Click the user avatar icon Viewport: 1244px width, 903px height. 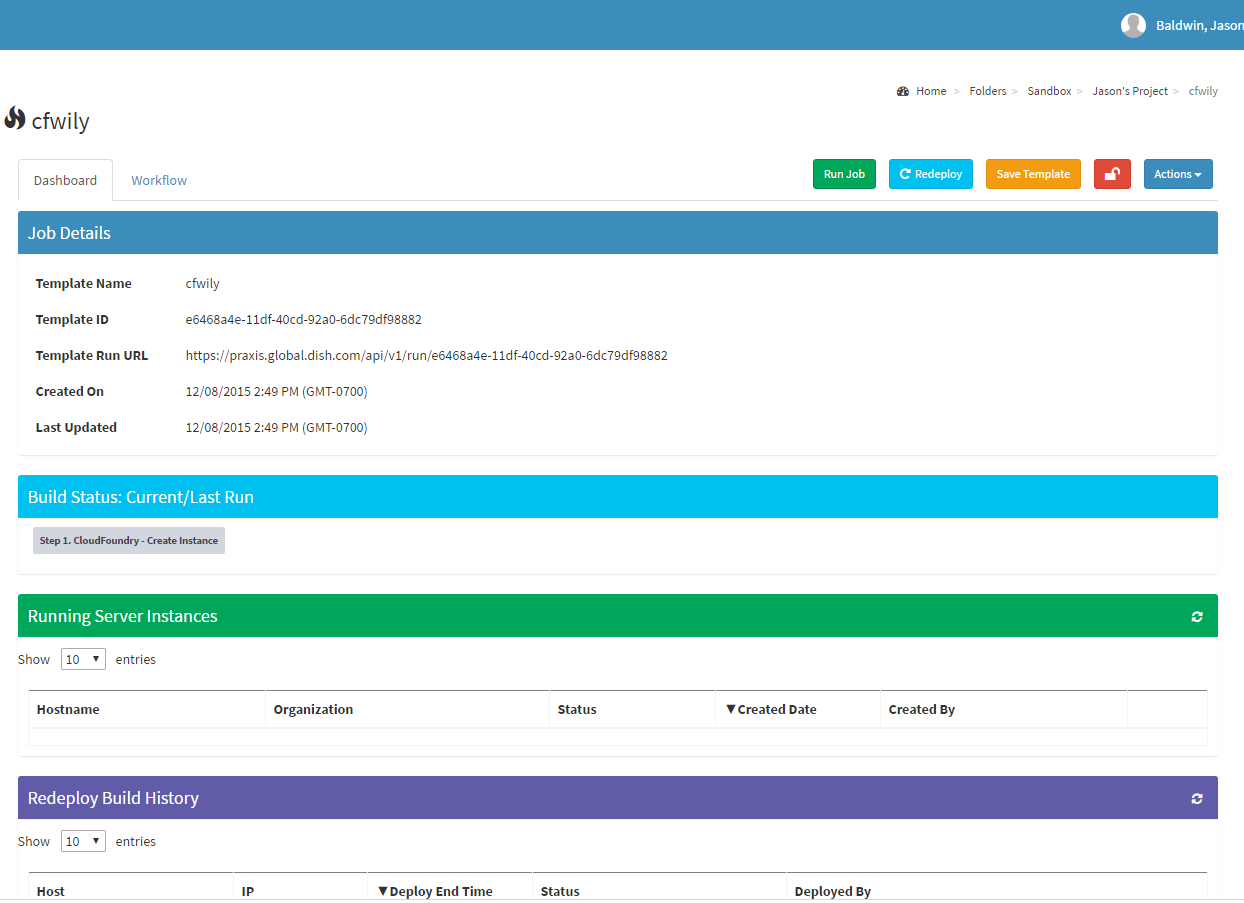pos(1133,25)
